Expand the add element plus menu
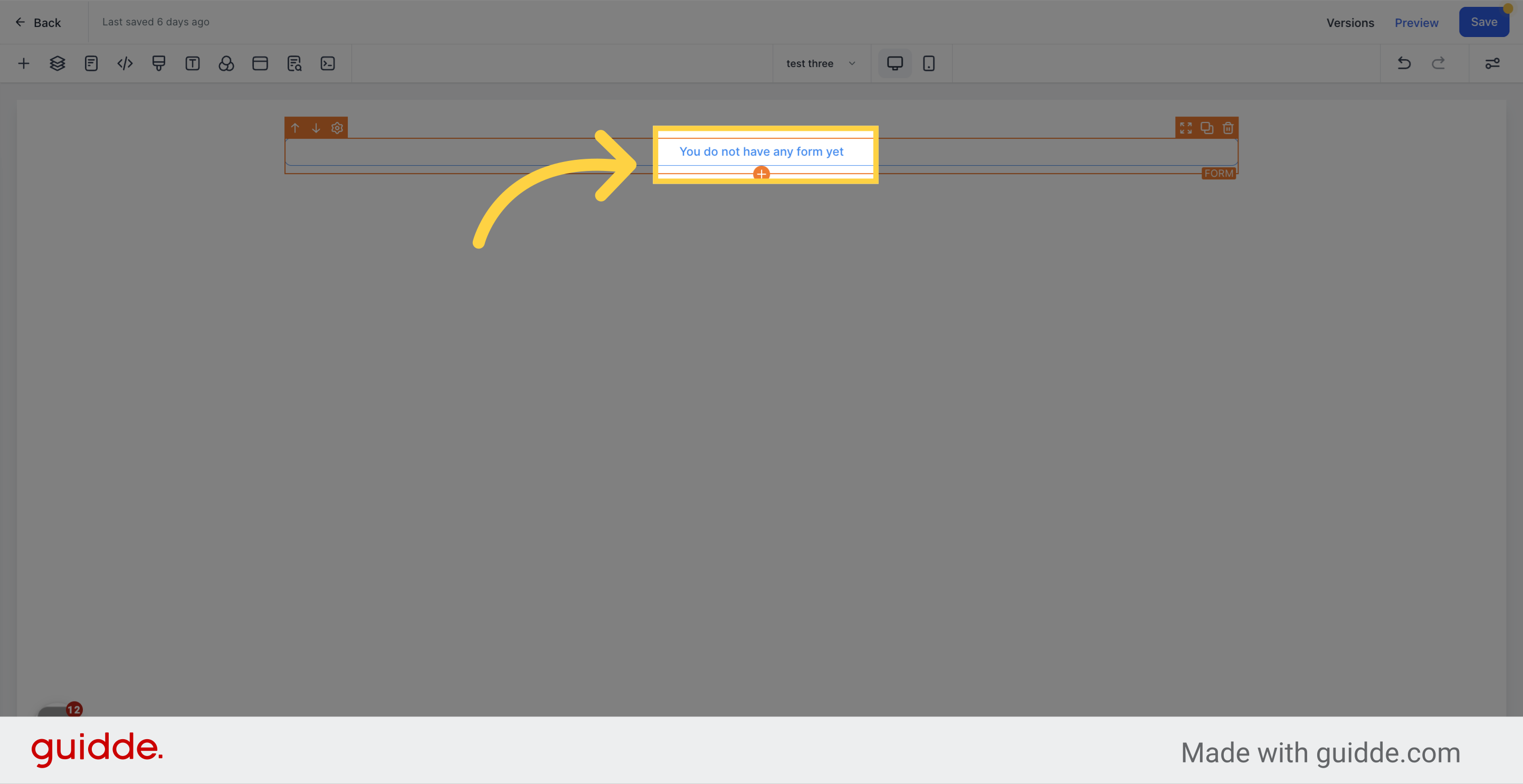This screenshot has height=784, width=1523. point(24,63)
